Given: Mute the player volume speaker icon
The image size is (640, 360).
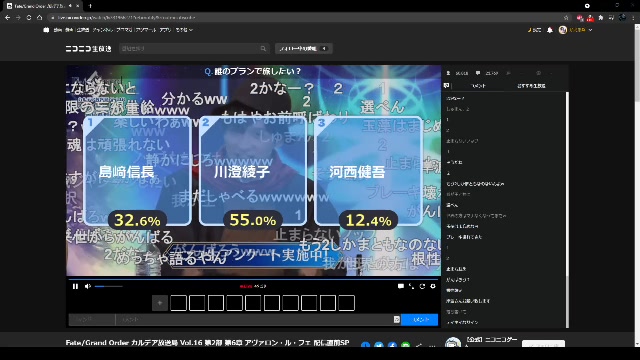Looking at the screenshot, I should [87, 287].
